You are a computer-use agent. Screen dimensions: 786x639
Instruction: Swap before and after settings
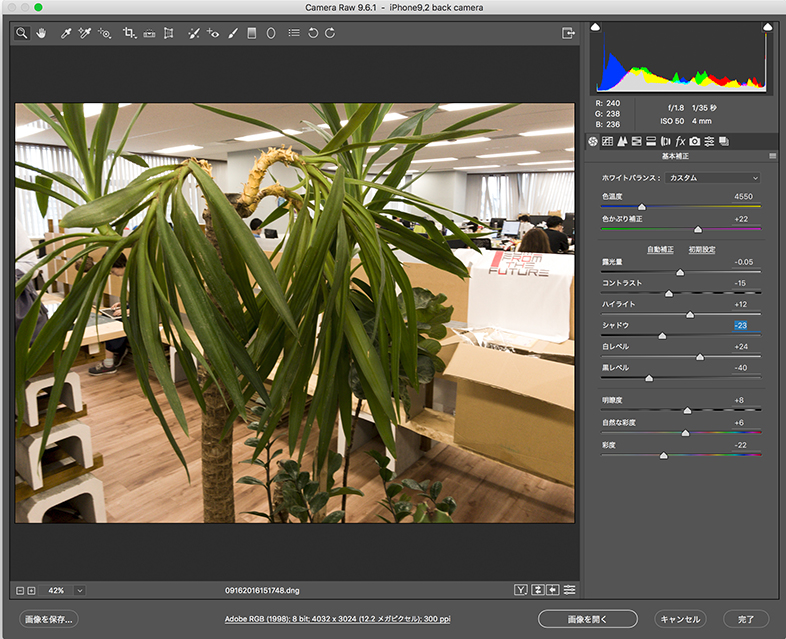[537, 590]
